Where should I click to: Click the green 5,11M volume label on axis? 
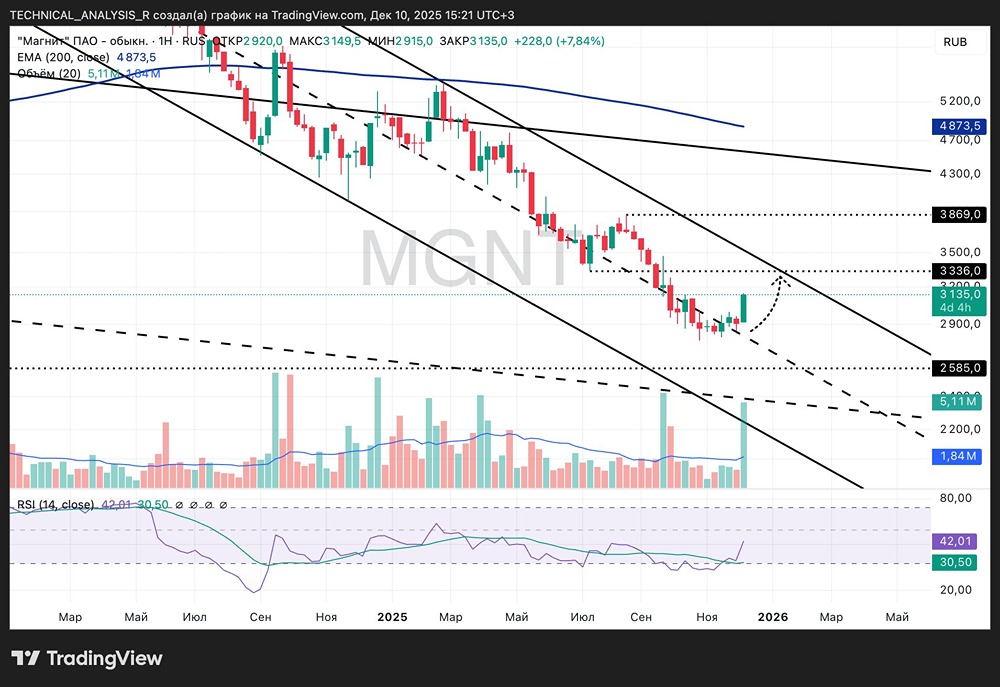pos(957,402)
